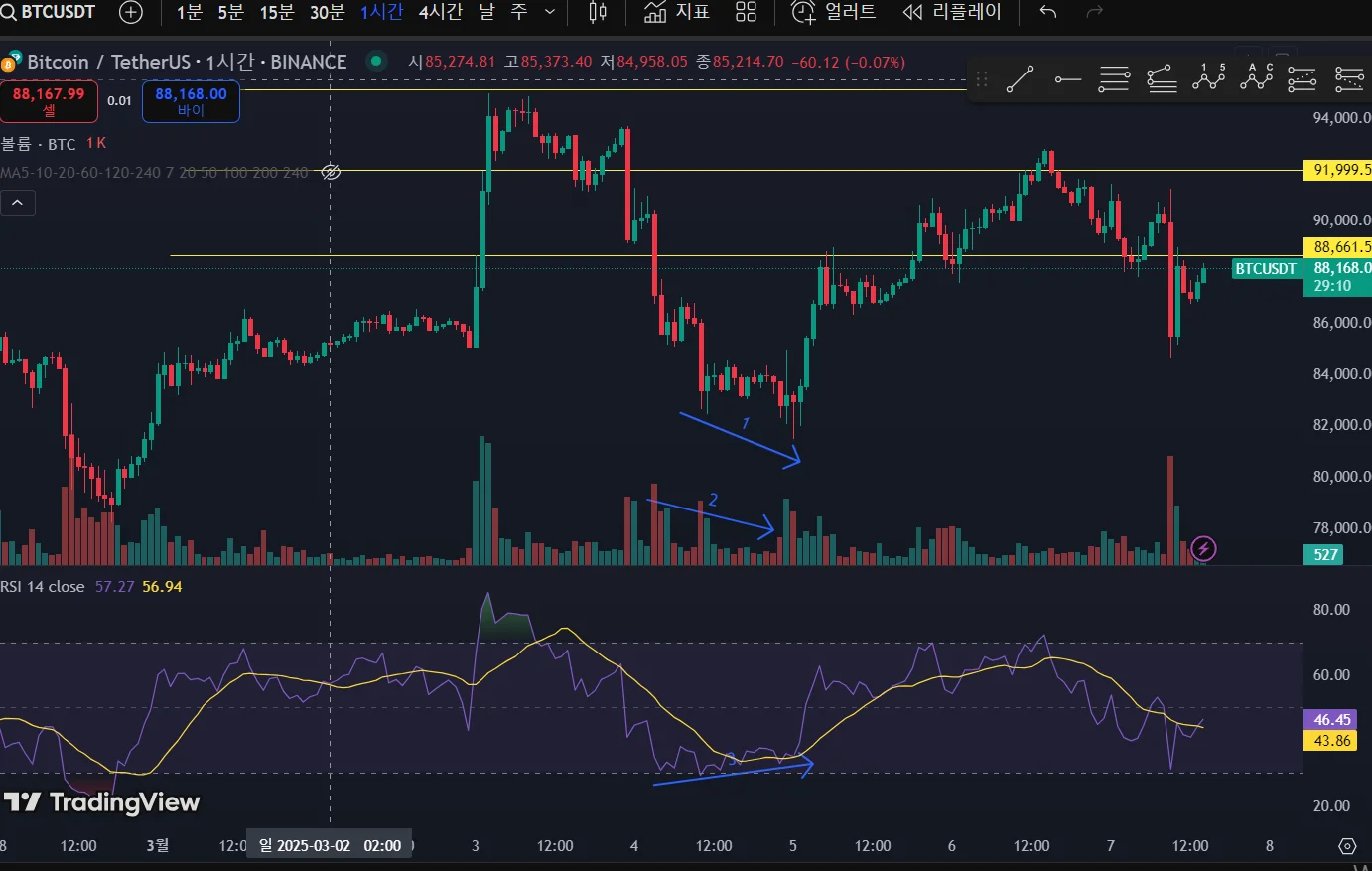Open symbol search for BTCUSDT

pos(50,12)
